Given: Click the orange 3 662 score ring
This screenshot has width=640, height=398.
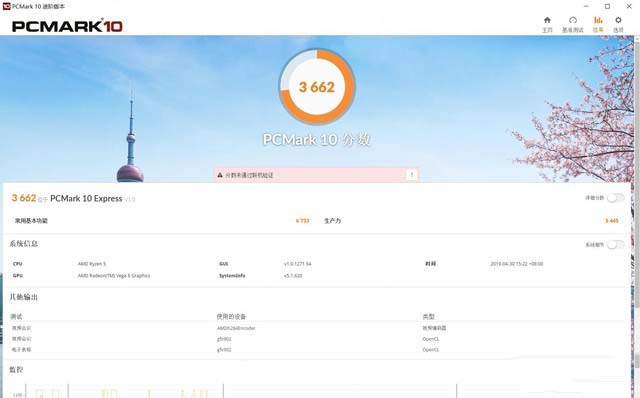Looking at the screenshot, I should point(317,87).
